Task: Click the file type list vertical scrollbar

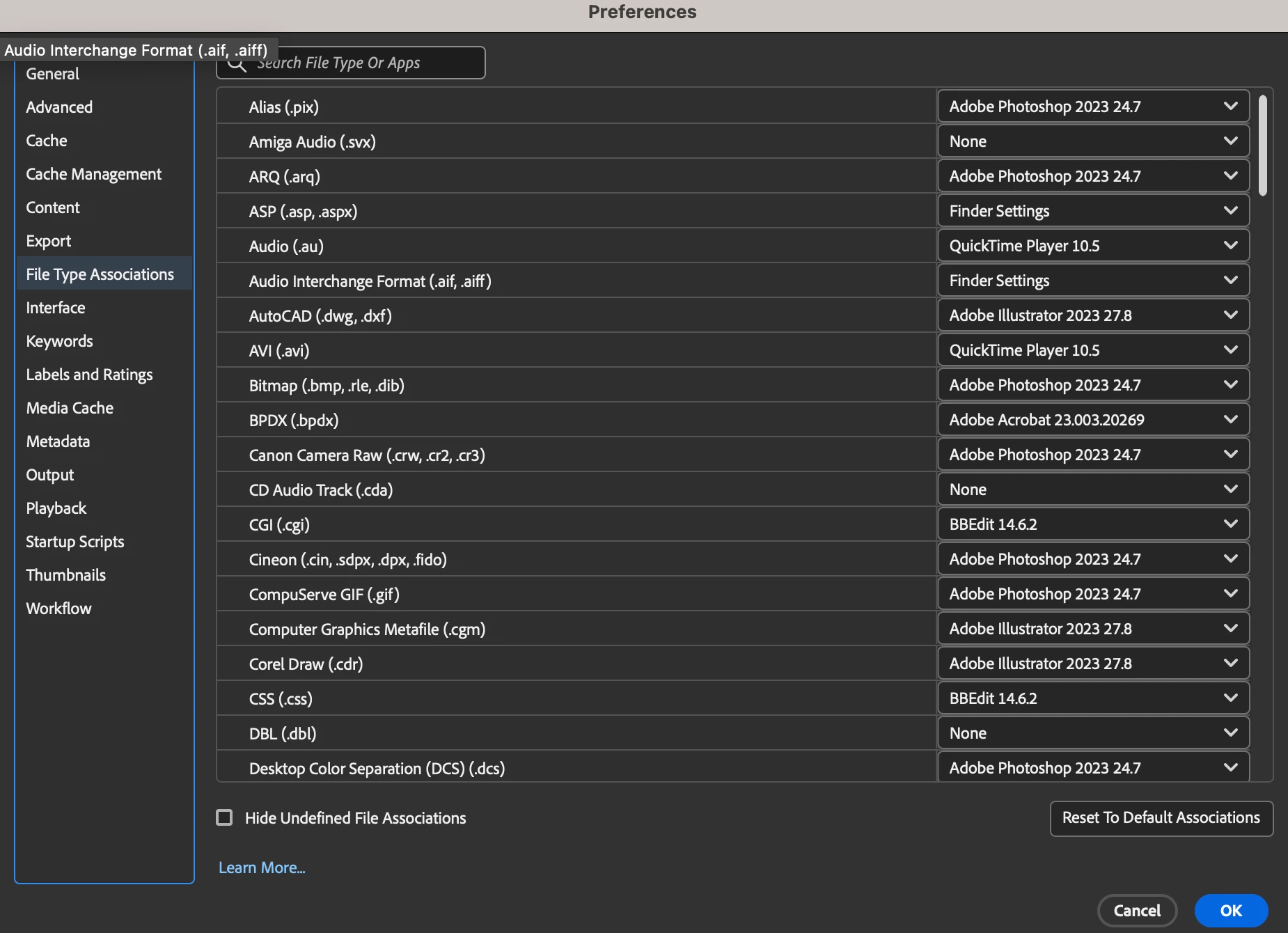Action: pos(1263,146)
